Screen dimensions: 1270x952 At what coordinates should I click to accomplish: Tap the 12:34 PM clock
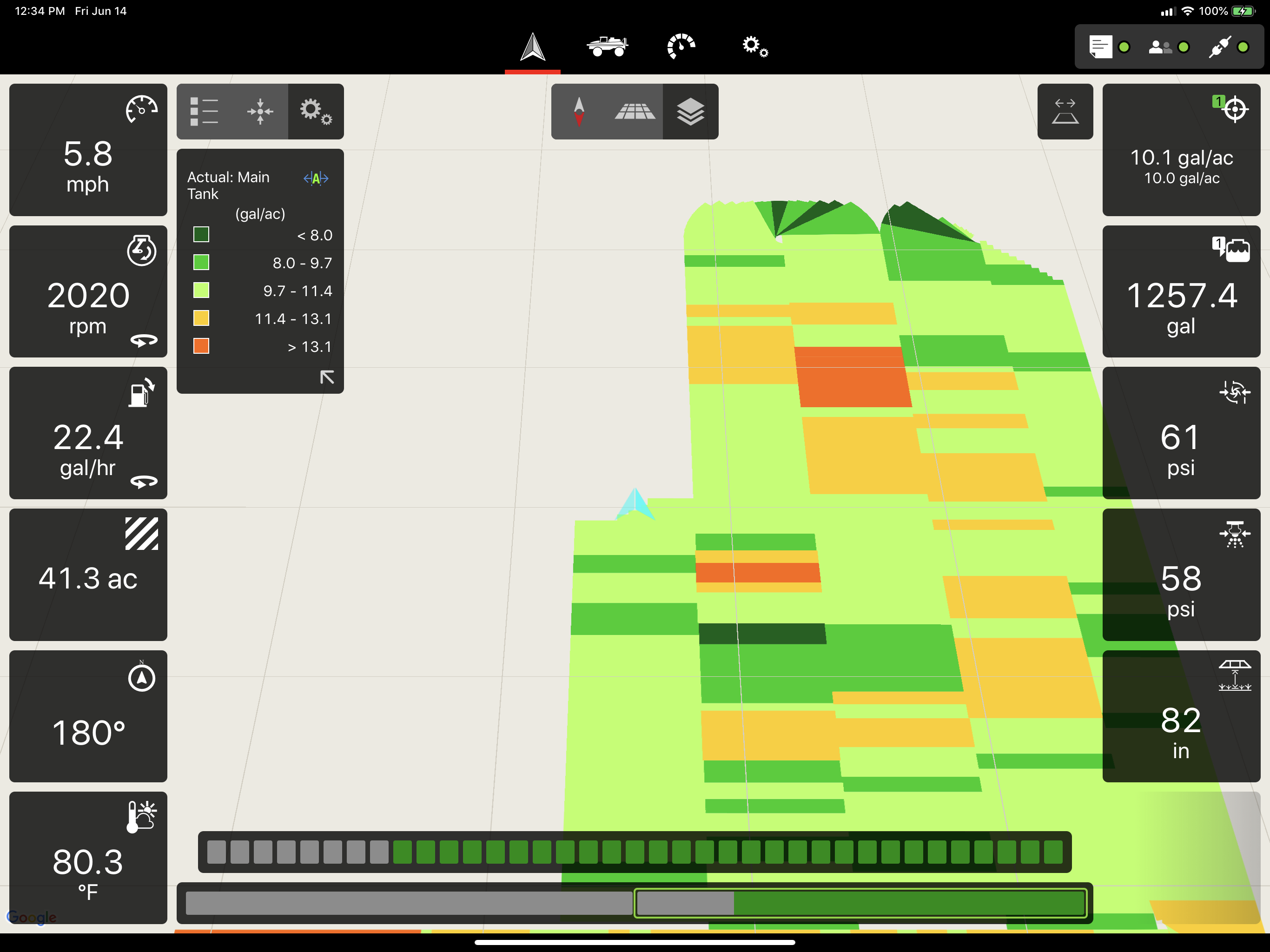pos(40,11)
